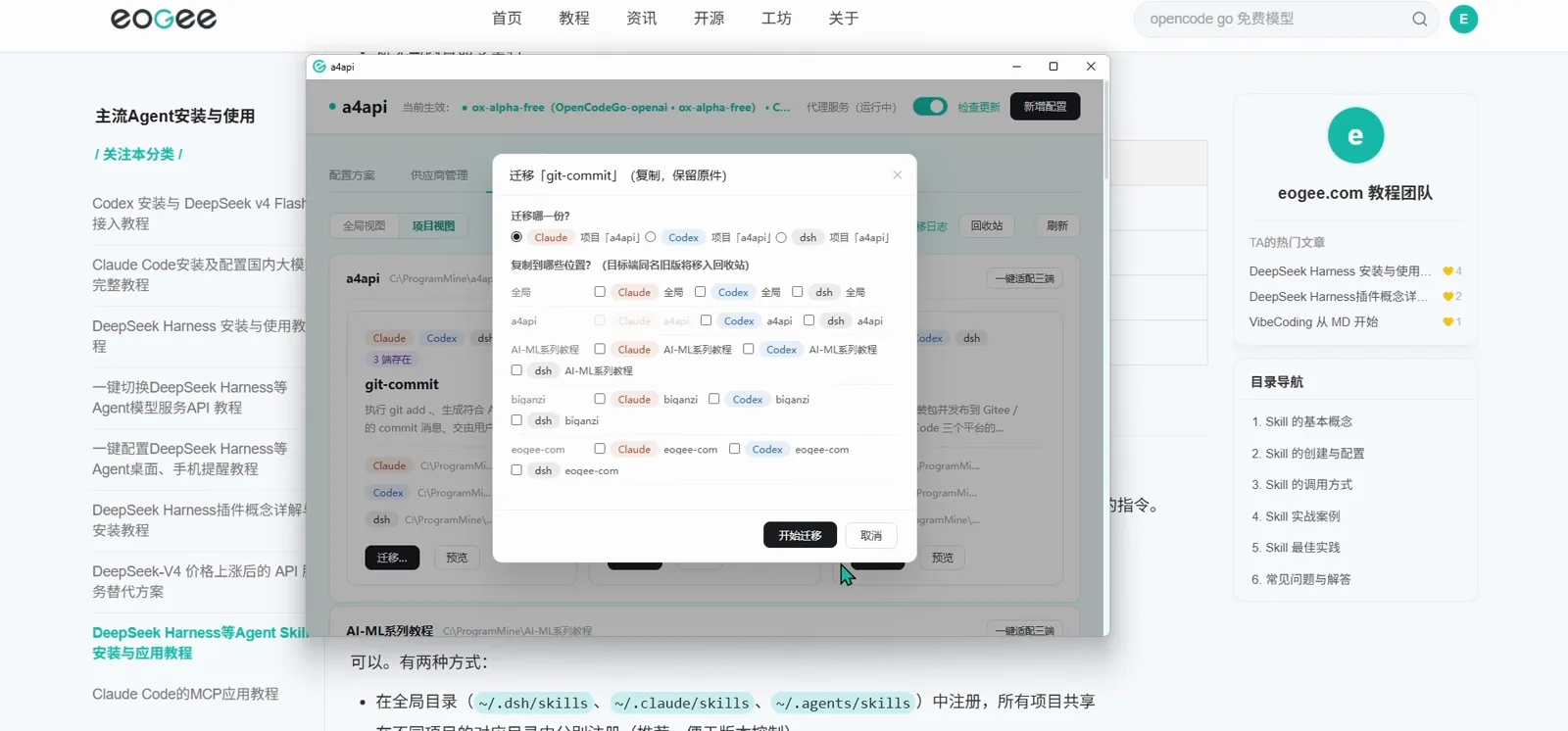
Task: Check Codex eogee-com destination checkbox
Action: pyautogui.click(x=734, y=449)
